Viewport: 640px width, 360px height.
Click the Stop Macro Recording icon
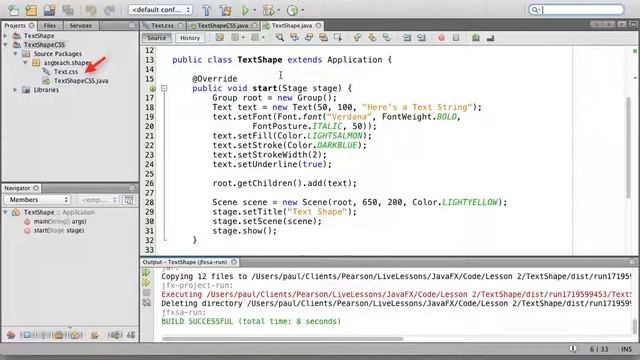(x=456, y=38)
